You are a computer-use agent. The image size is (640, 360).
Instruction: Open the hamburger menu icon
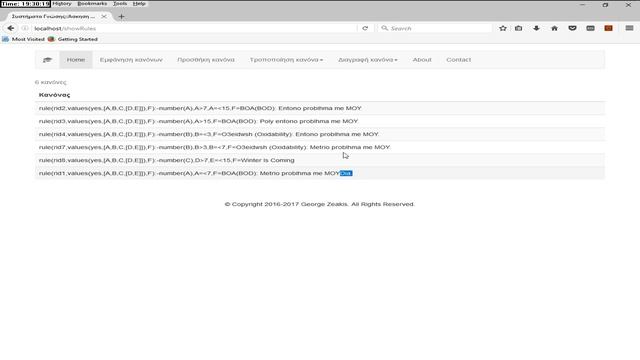(x=629, y=28)
